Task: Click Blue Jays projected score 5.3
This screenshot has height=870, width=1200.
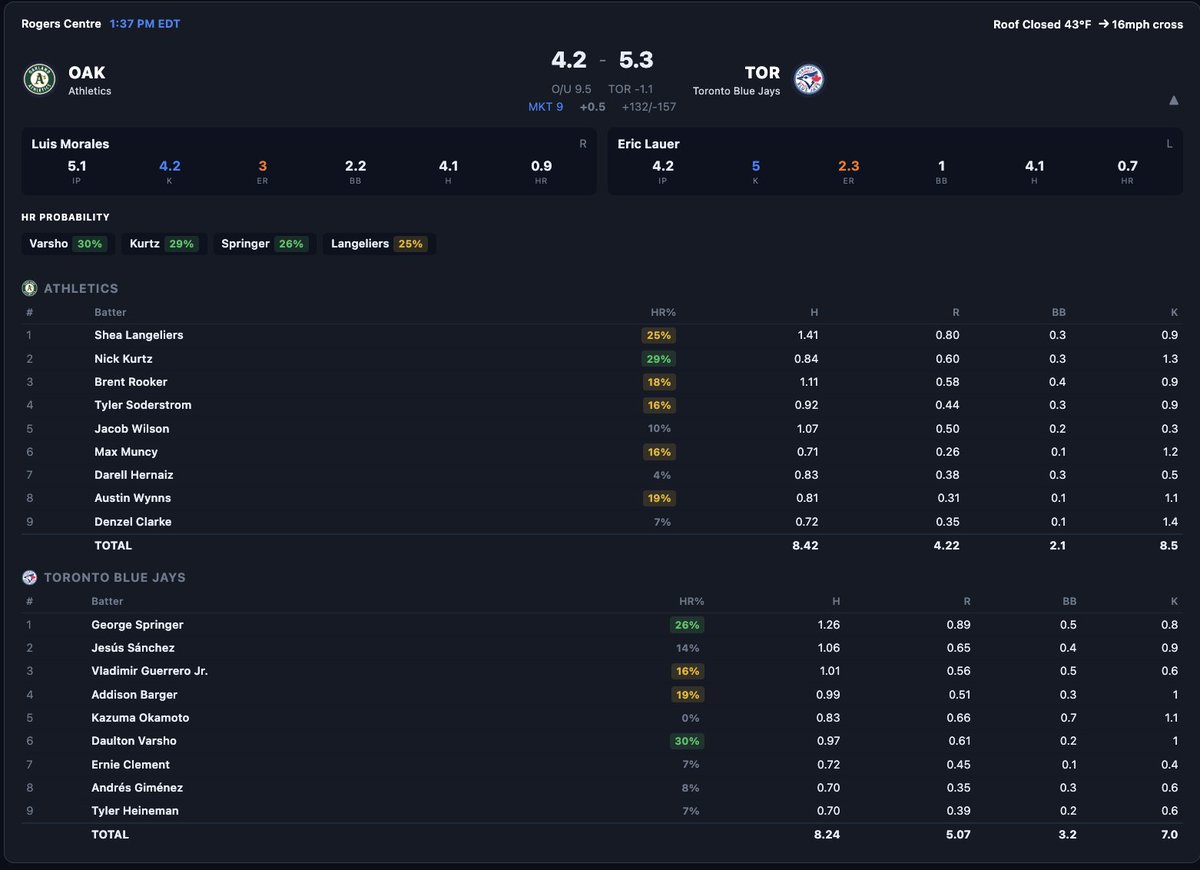Action: point(636,60)
